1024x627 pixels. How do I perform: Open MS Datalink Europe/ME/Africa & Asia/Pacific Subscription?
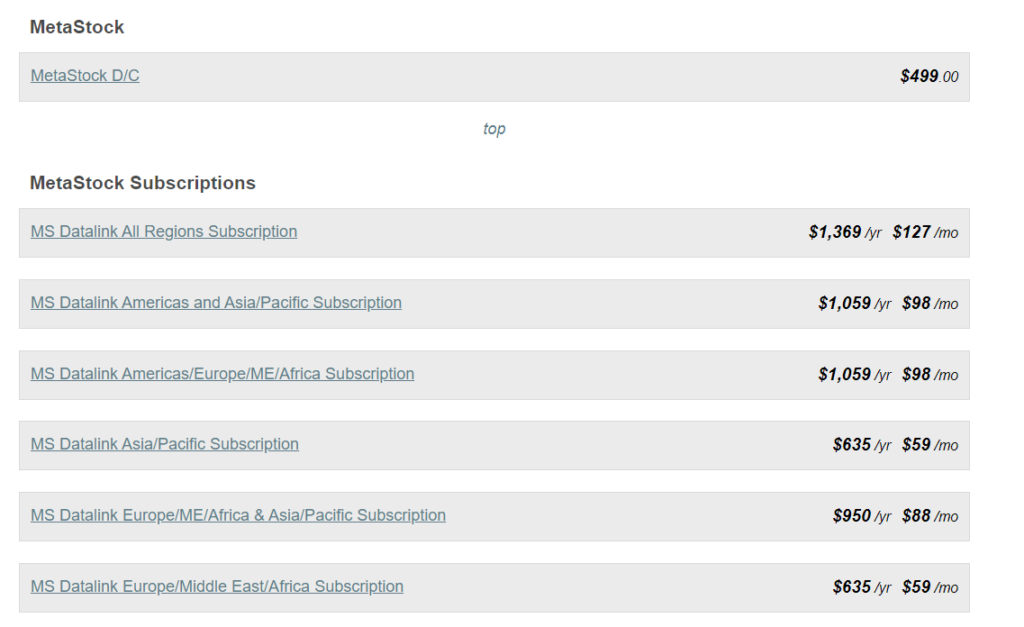click(x=238, y=515)
